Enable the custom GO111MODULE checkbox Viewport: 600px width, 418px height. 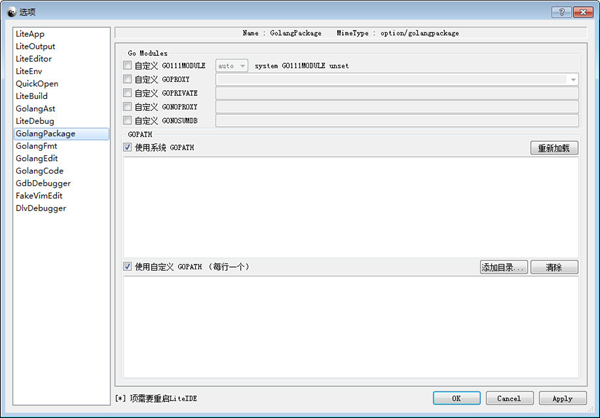pyautogui.click(x=127, y=65)
